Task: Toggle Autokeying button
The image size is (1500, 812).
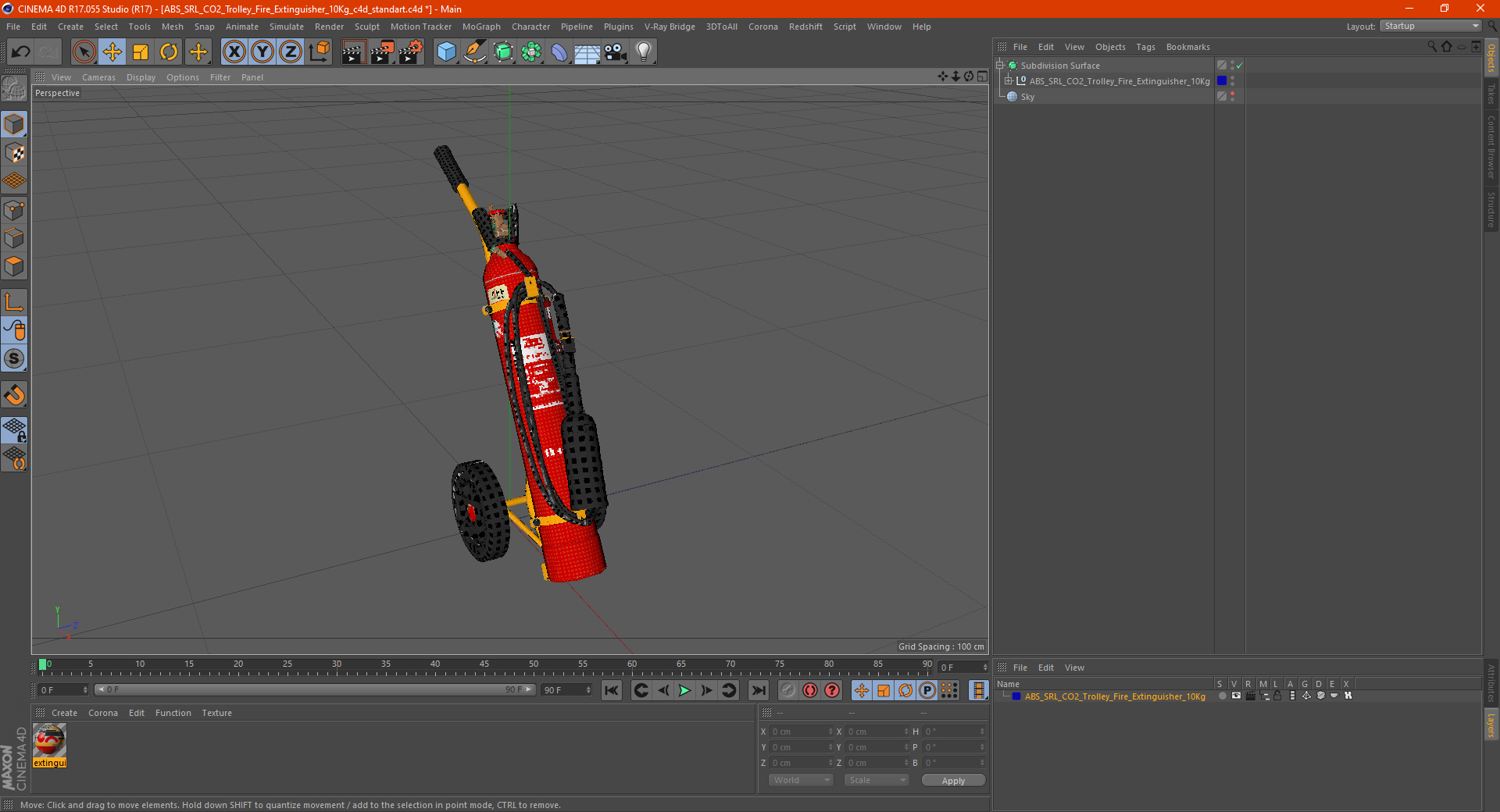Action: click(810, 690)
